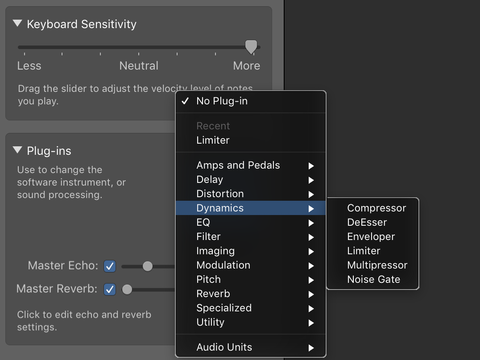Choose Multipressor plug-in

(373, 265)
